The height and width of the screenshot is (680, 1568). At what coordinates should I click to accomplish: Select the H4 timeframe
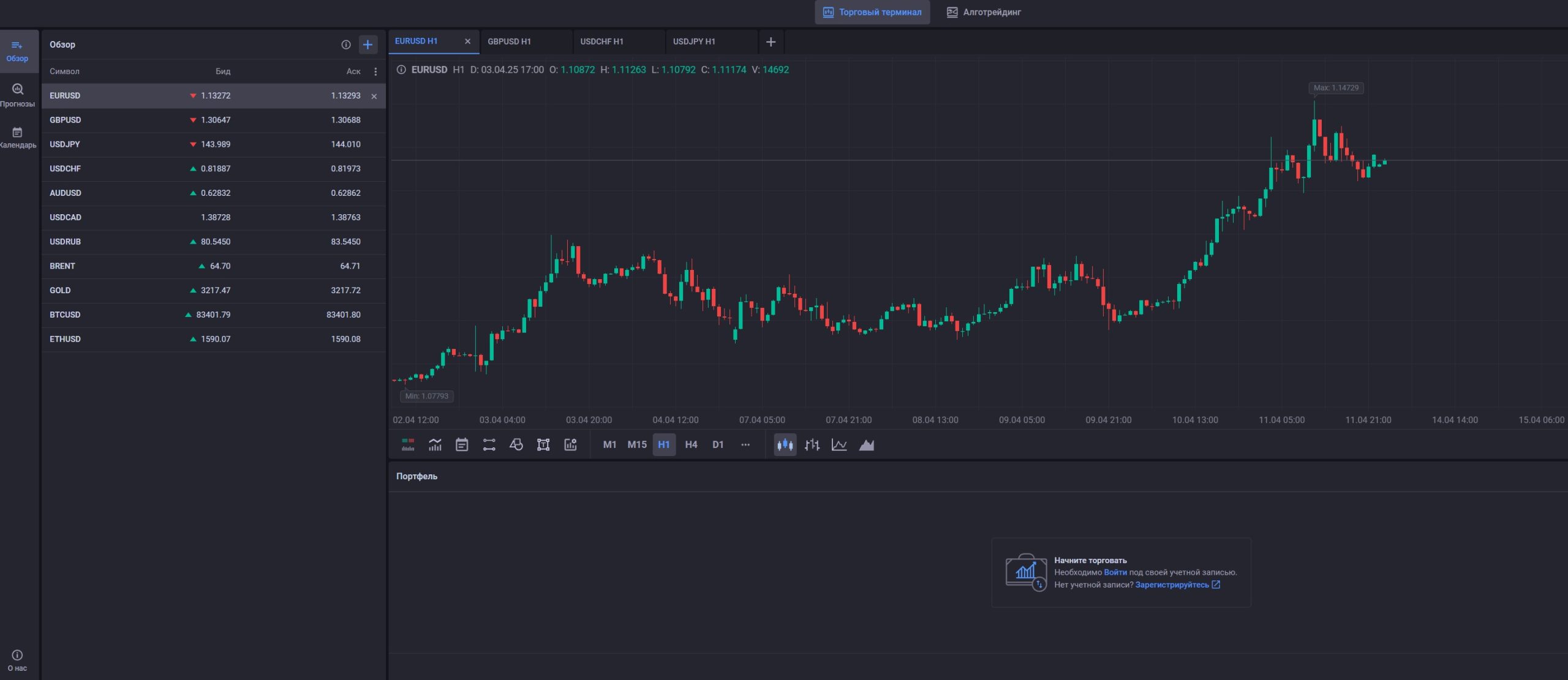tap(691, 445)
